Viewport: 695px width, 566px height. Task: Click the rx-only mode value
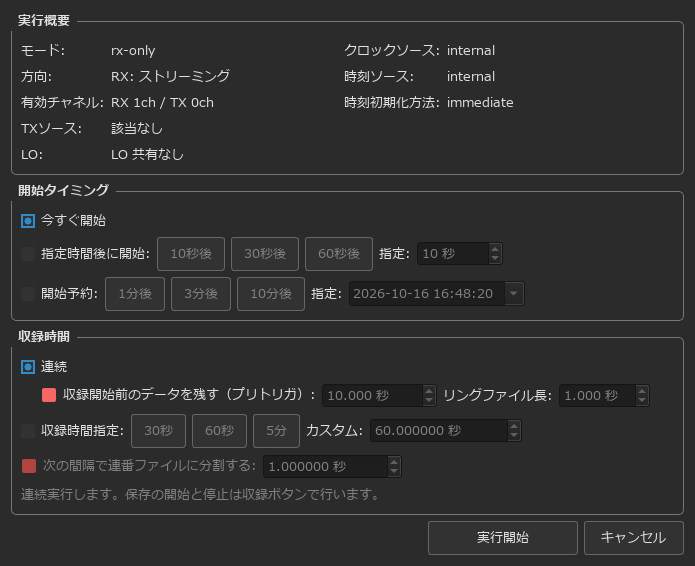[133, 51]
